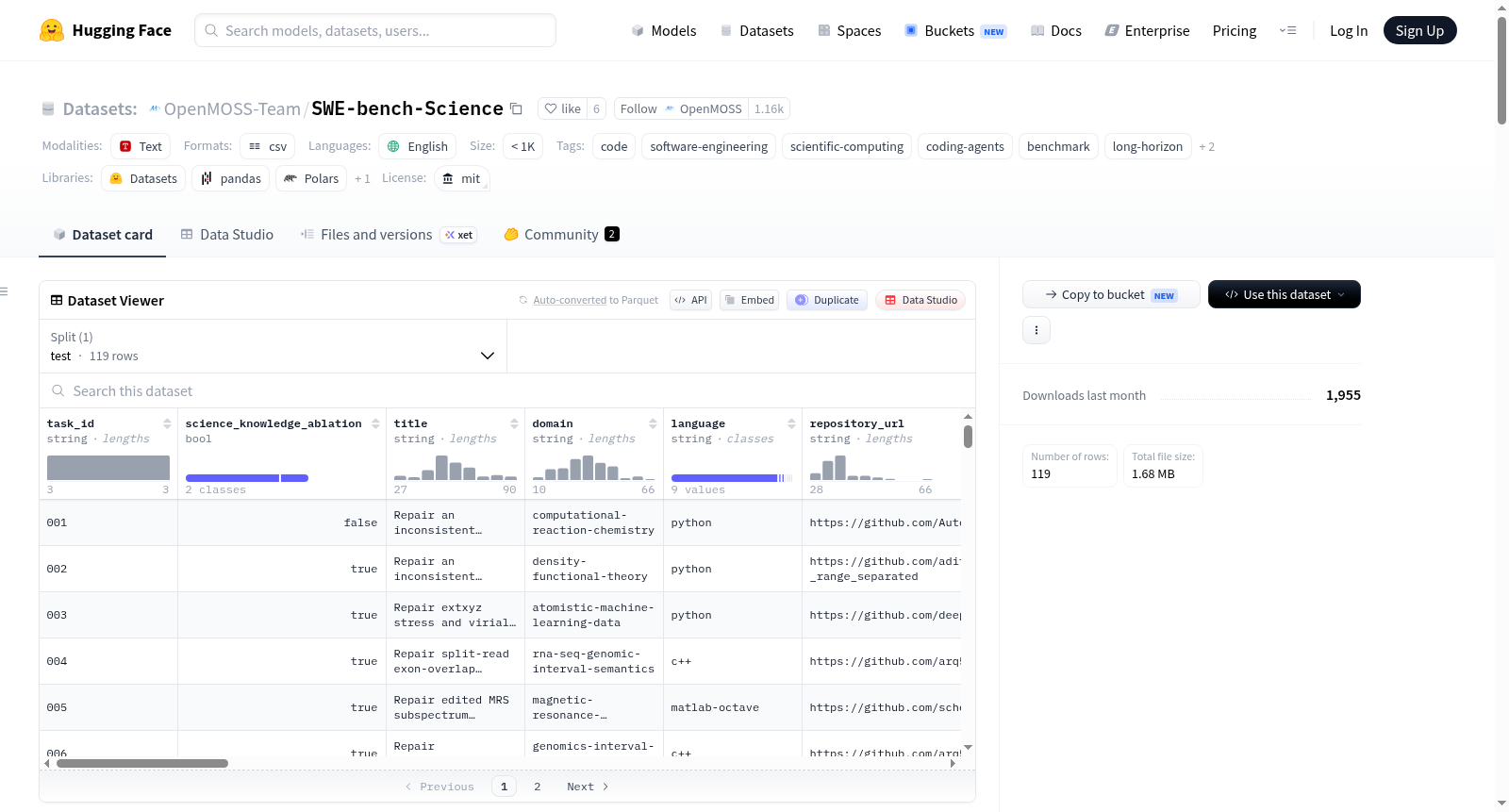Go to the OpenMOSS-Team page

pos(232,109)
